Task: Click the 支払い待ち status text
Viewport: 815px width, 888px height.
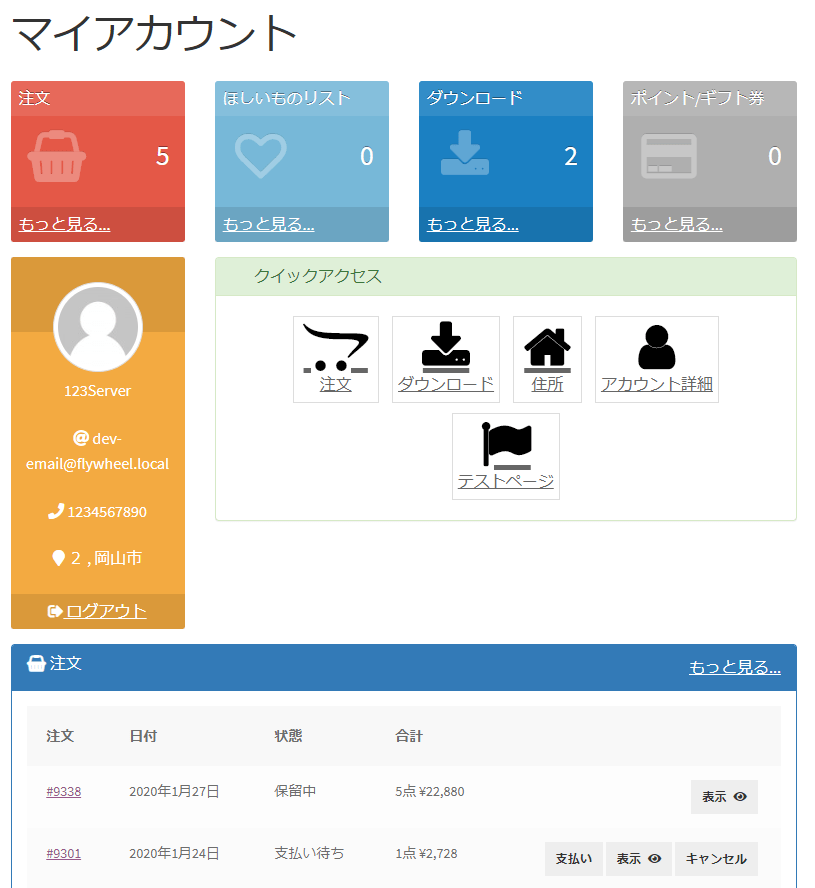Action: [x=309, y=853]
